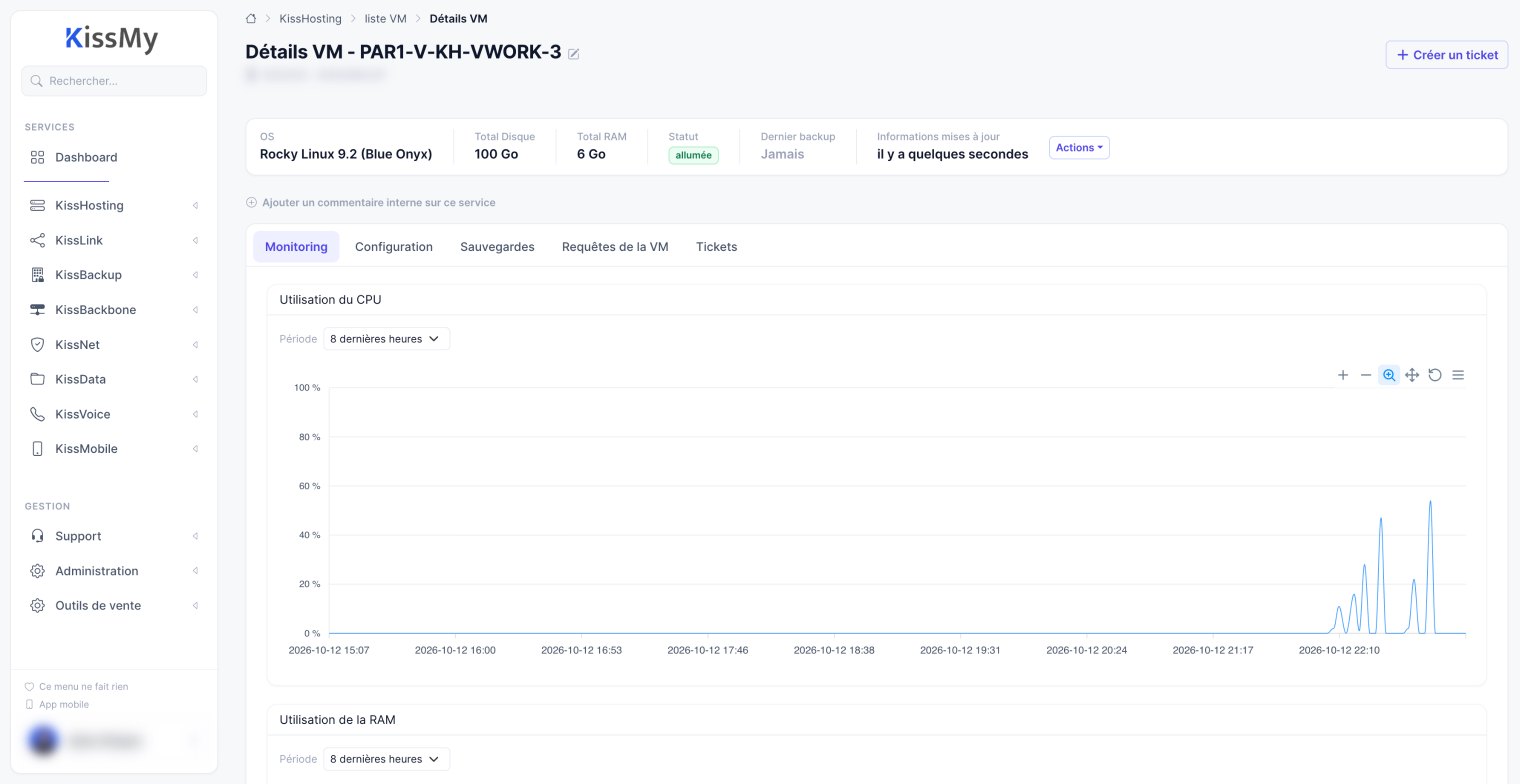Zoom out on the CPU chart
Viewport: 1520px width, 784px height.
(x=1366, y=375)
